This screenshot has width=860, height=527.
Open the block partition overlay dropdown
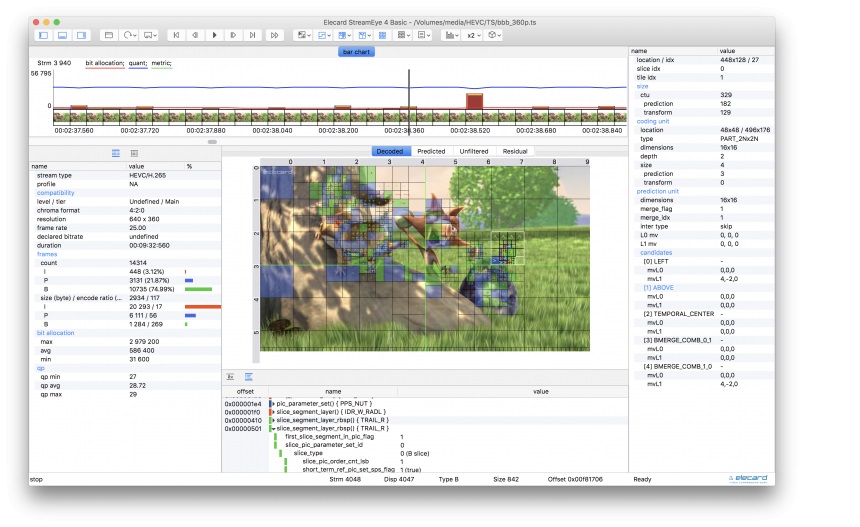(x=344, y=35)
